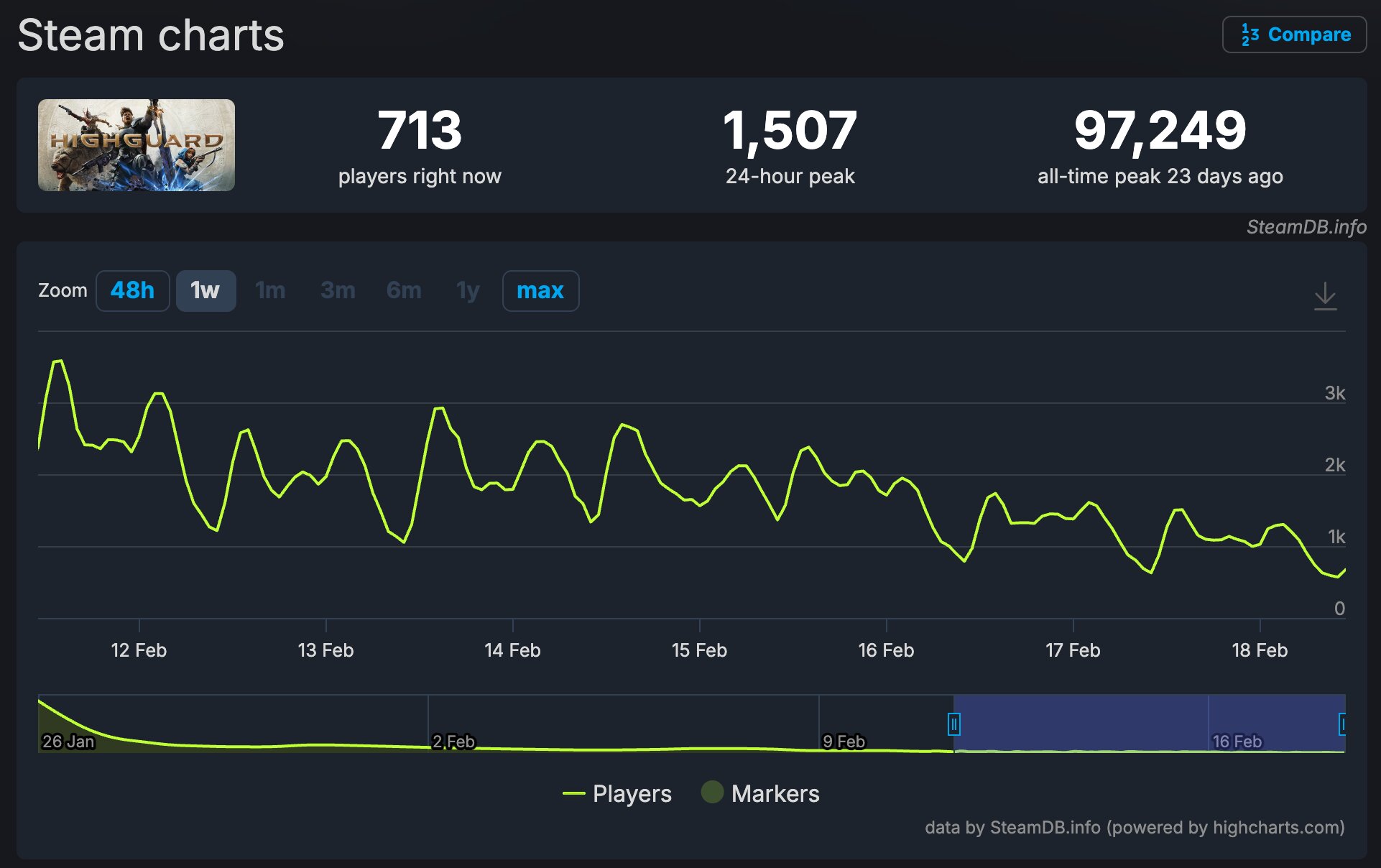Click the 2 Feb navigator marker
This screenshot has height=868, width=1381.
[453, 741]
